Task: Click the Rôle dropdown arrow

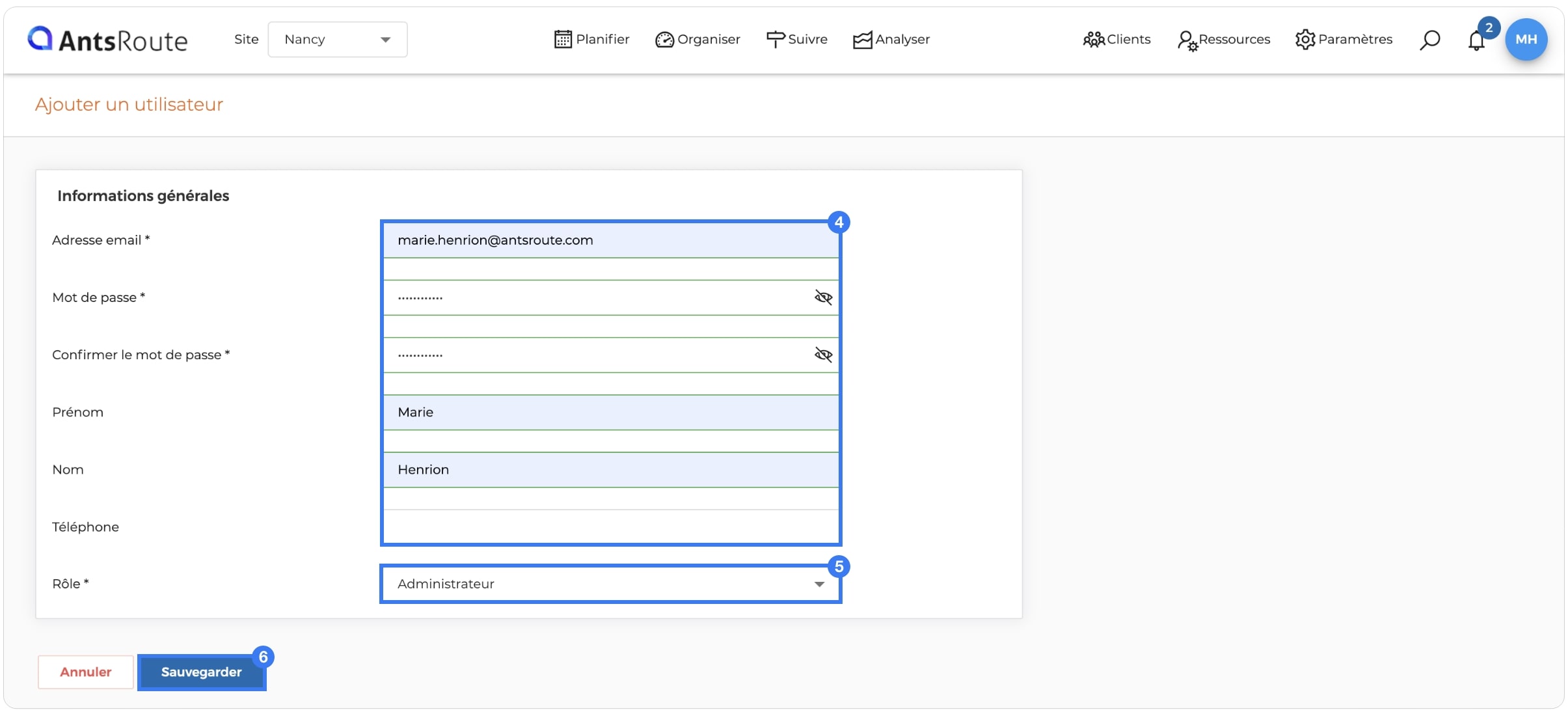Action: coord(819,584)
